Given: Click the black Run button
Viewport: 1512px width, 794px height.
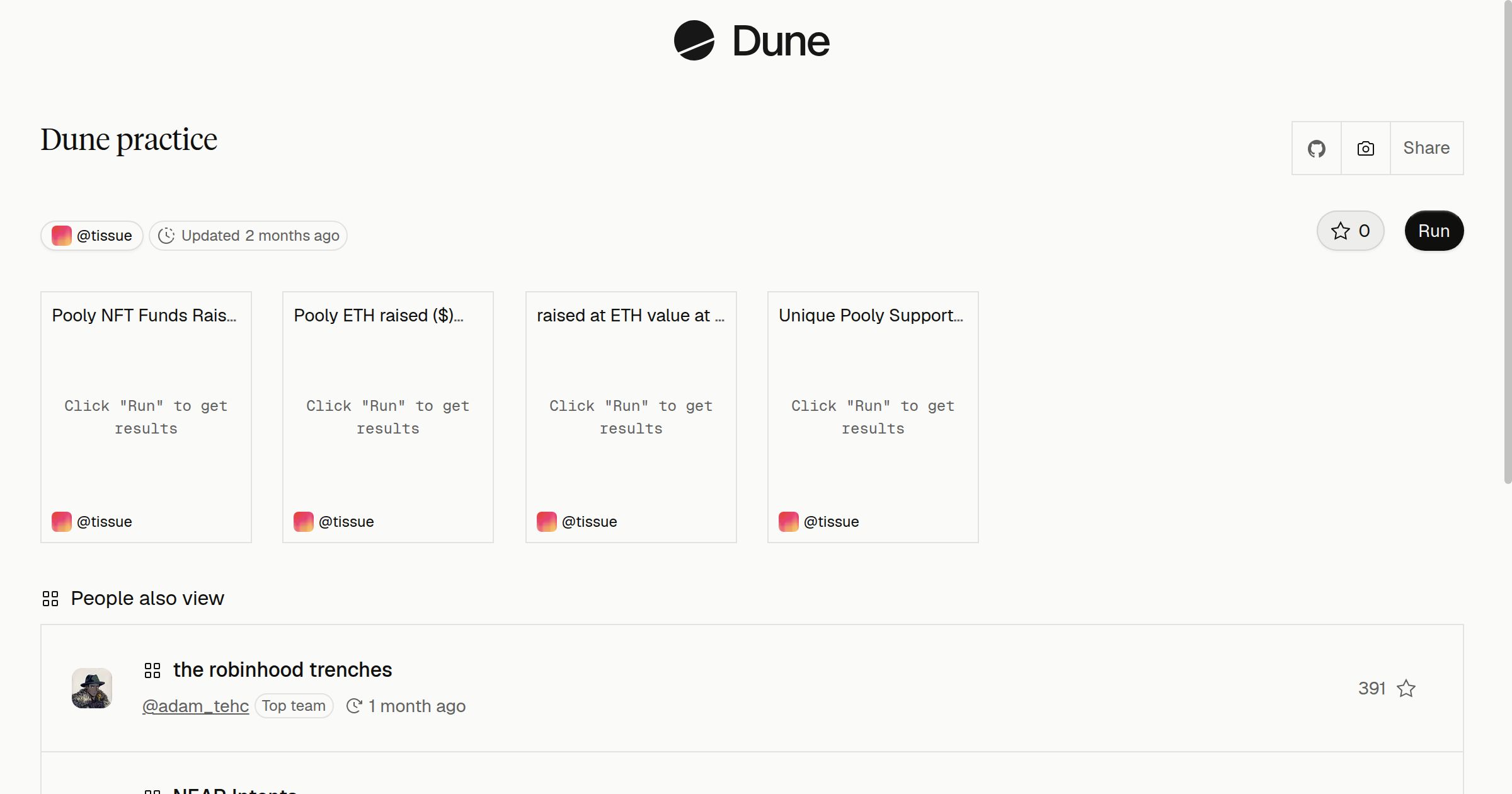Looking at the screenshot, I should [x=1434, y=231].
